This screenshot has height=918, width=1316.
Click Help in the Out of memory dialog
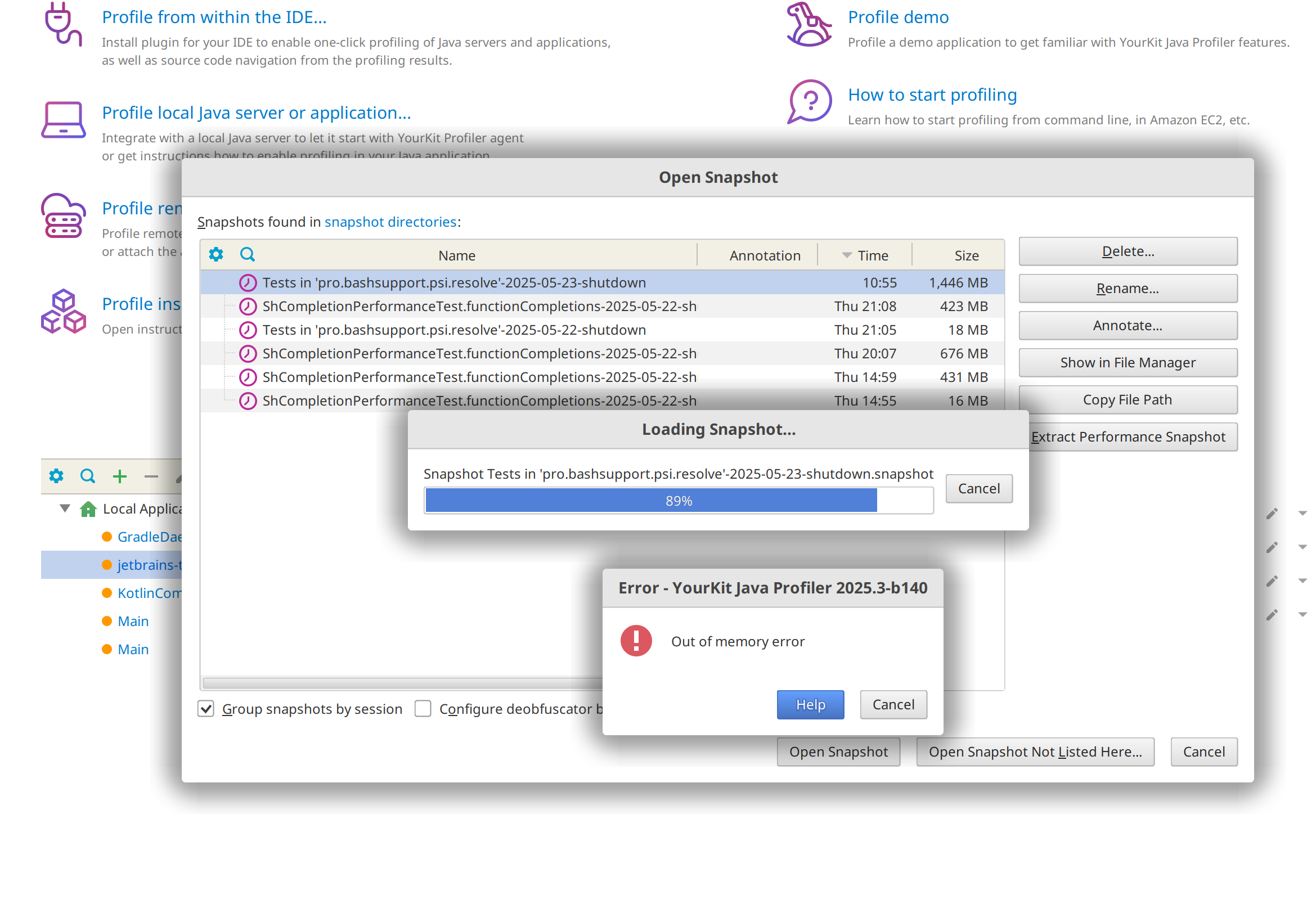point(810,704)
